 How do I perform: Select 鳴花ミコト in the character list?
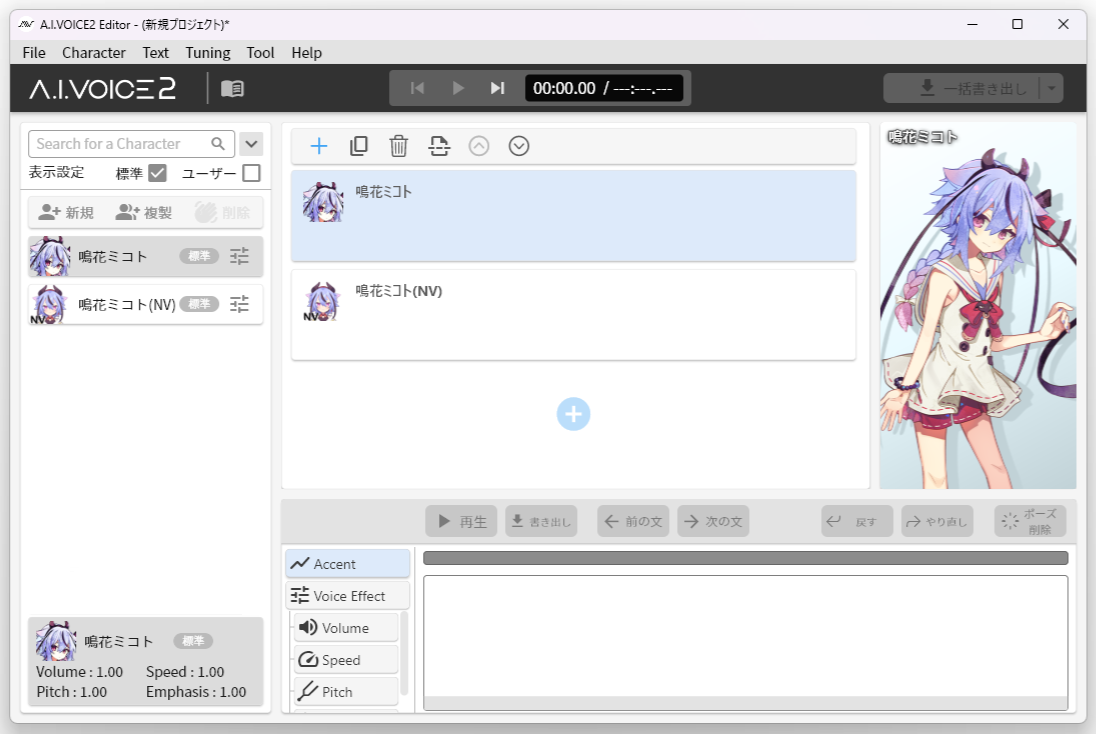tap(145, 256)
